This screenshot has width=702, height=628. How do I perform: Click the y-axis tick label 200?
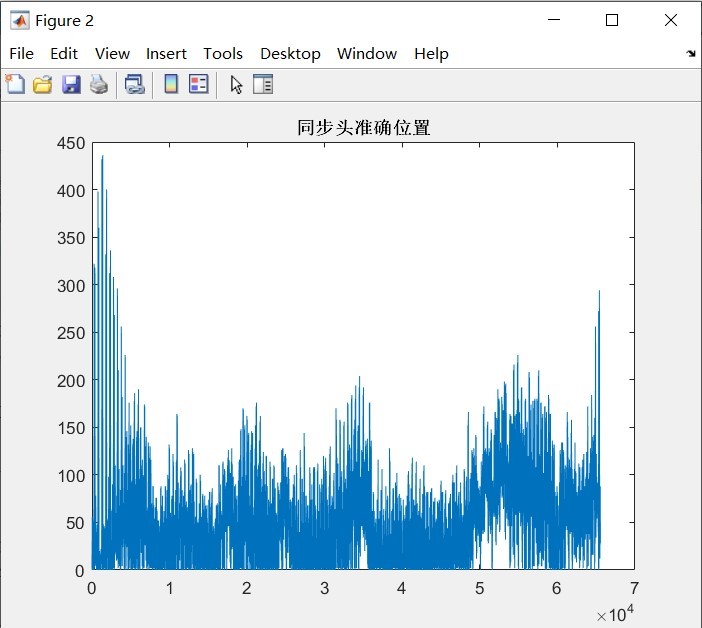(x=71, y=381)
